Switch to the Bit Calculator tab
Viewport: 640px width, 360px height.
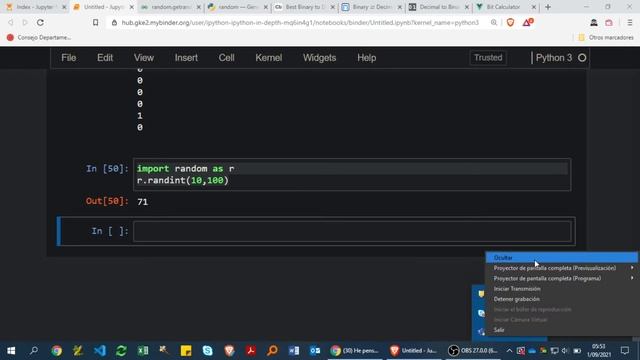coord(505,7)
